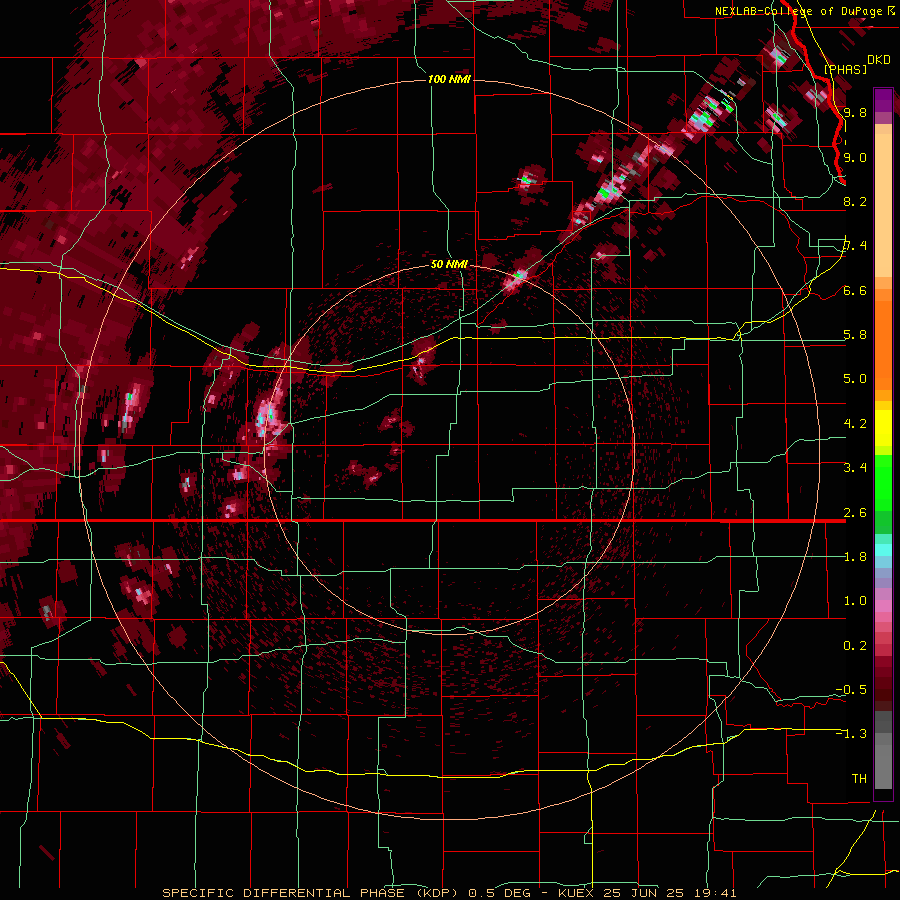
Task: Click the [PHAS] label above color bar
Action: click(x=845, y=69)
